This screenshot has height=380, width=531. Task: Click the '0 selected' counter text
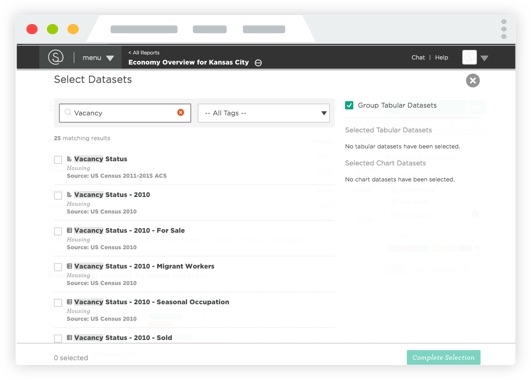[71, 358]
